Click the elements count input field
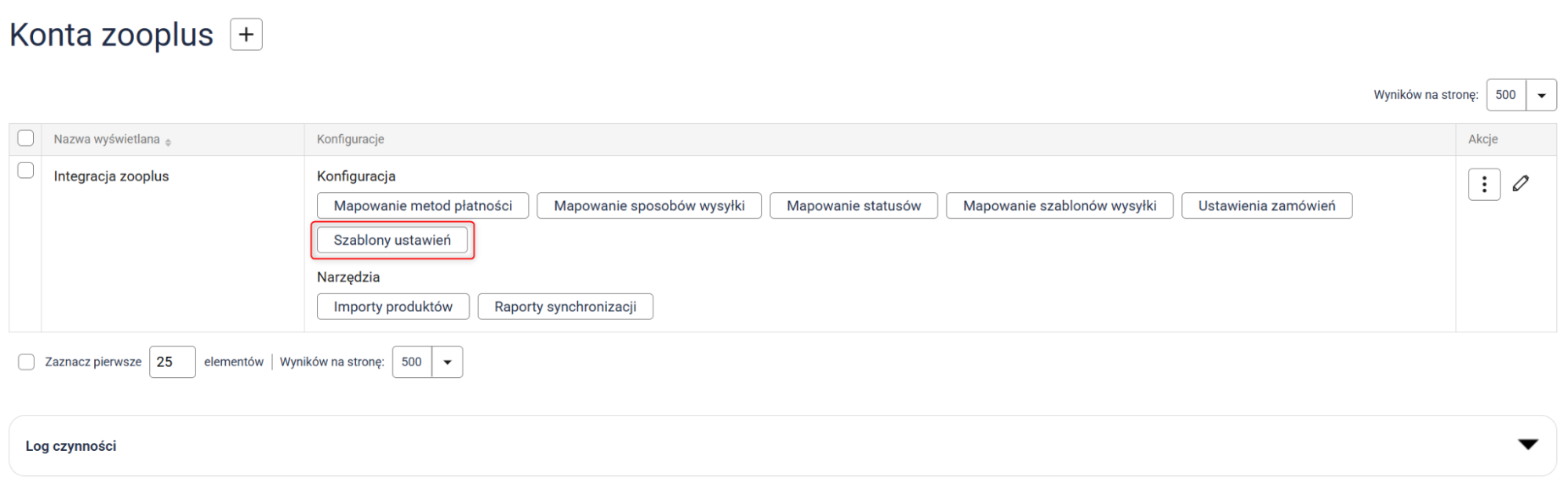 point(172,362)
